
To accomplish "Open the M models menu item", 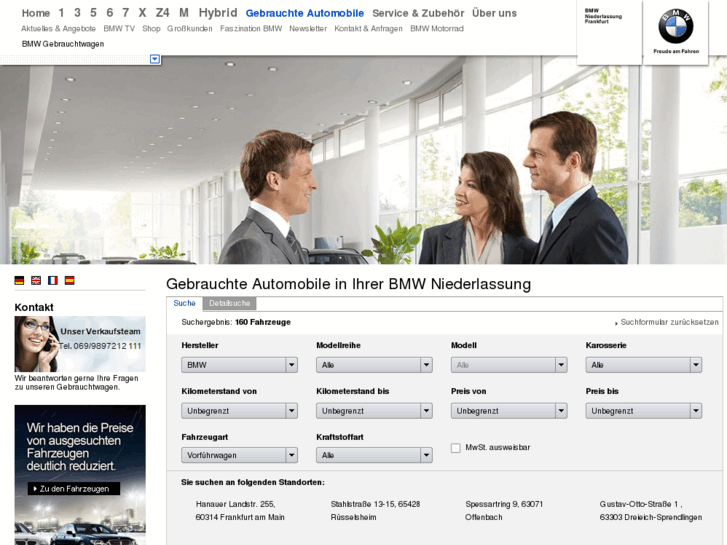I will [x=184, y=13].
